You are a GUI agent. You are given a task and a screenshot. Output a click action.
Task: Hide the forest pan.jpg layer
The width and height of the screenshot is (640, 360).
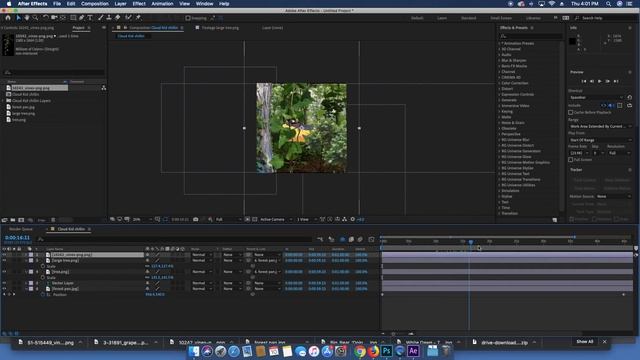[4, 289]
